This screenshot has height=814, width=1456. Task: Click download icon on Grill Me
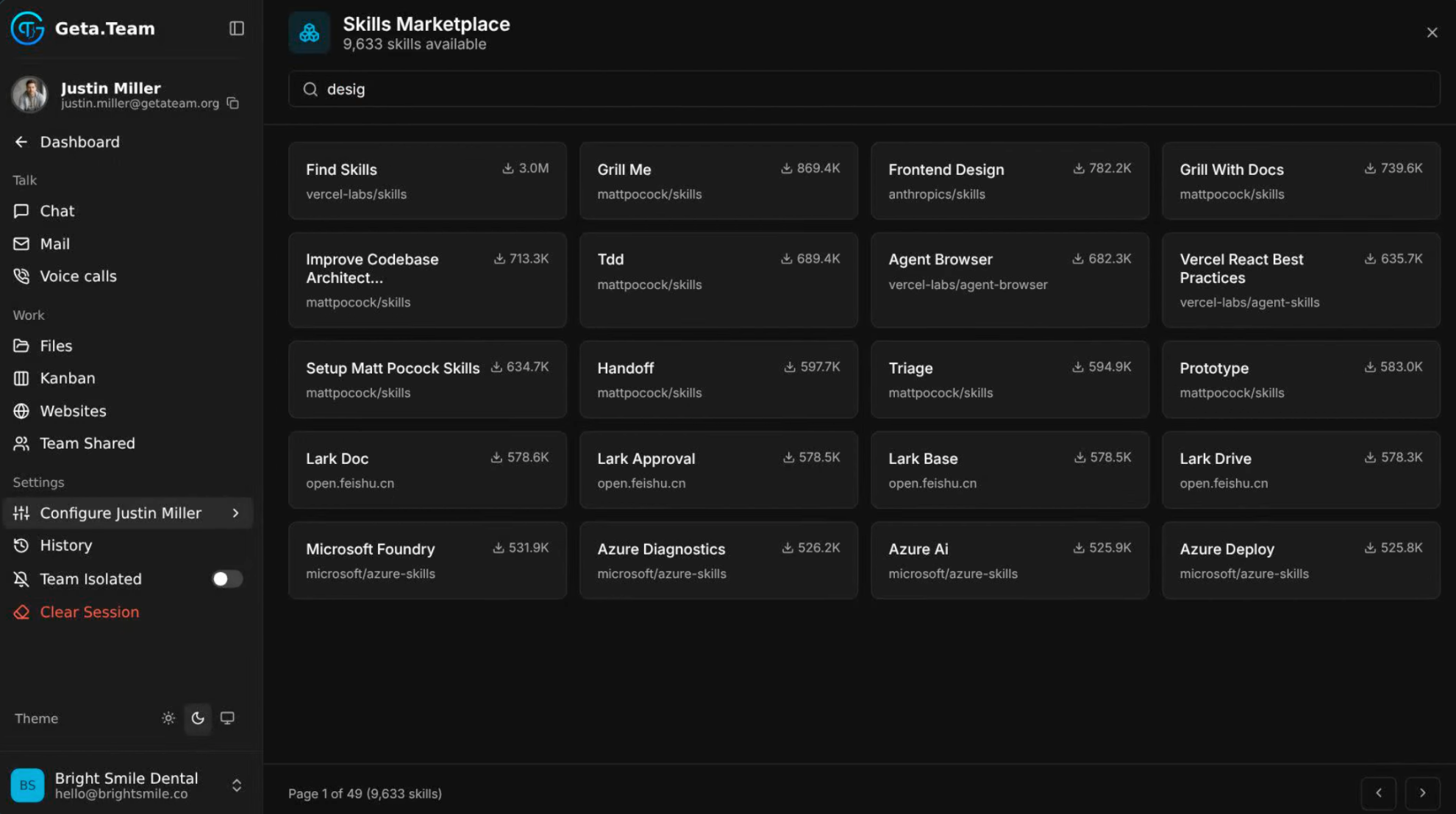coord(786,168)
